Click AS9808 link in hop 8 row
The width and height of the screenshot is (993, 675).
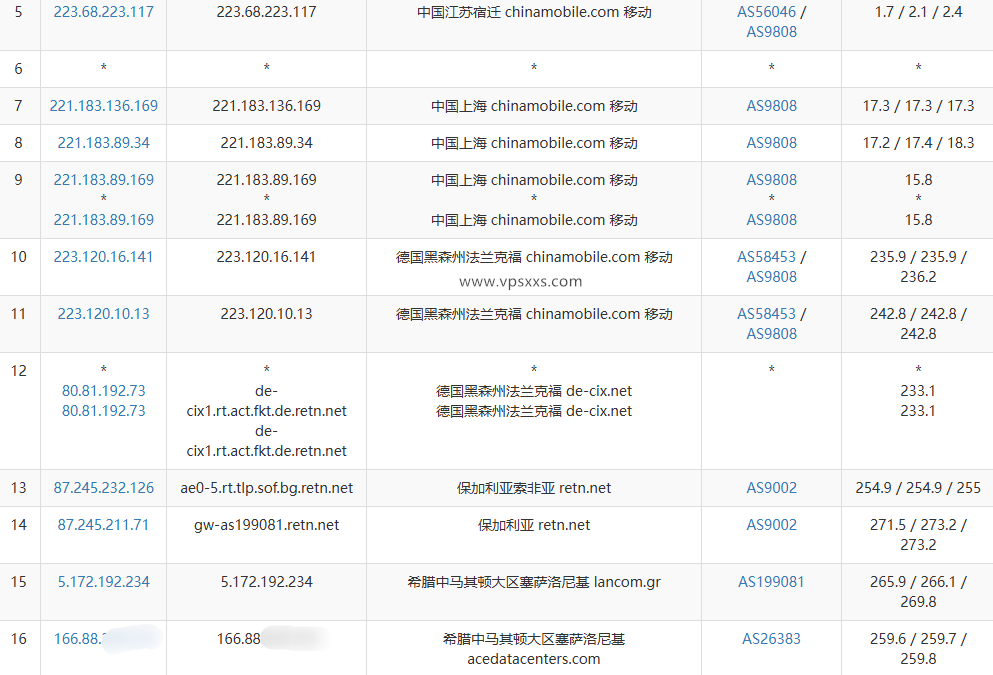point(771,143)
